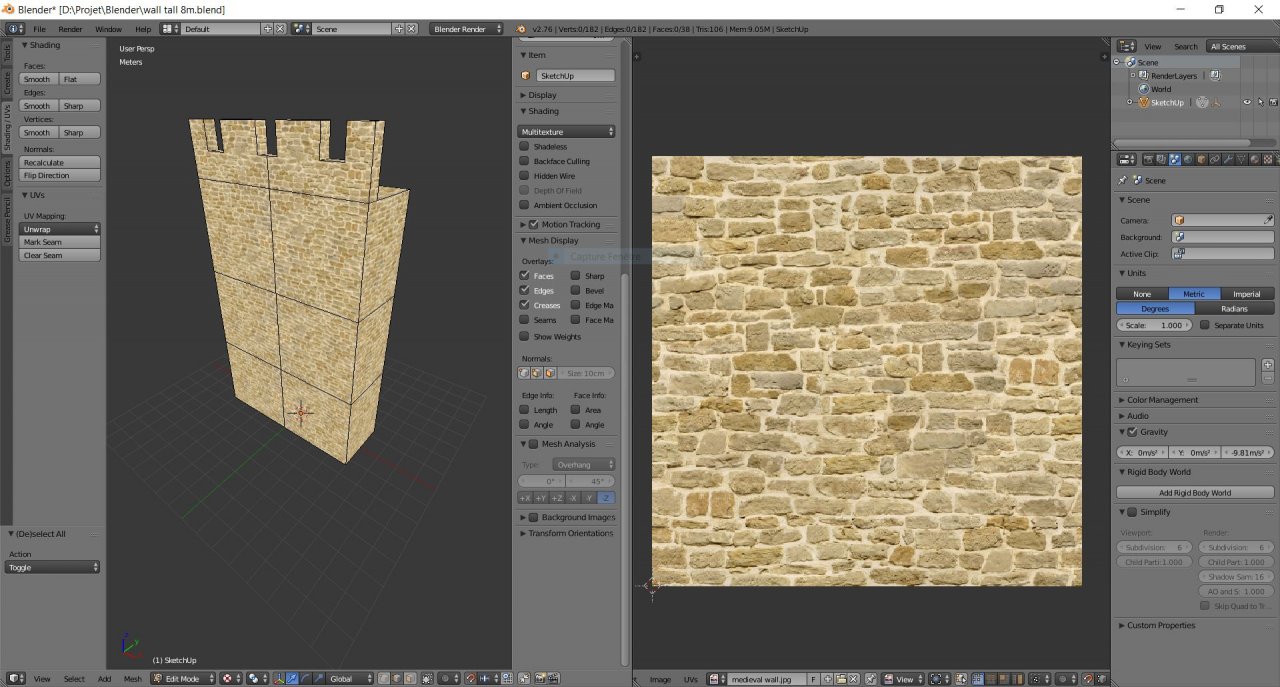The width and height of the screenshot is (1280, 687).
Task: Open the Multitexture shading dropdown
Action: coord(566,131)
